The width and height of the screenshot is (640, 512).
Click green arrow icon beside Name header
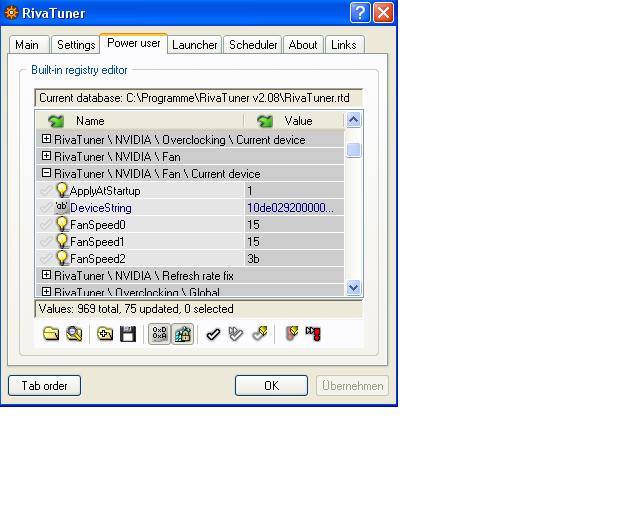[x=56, y=121]
